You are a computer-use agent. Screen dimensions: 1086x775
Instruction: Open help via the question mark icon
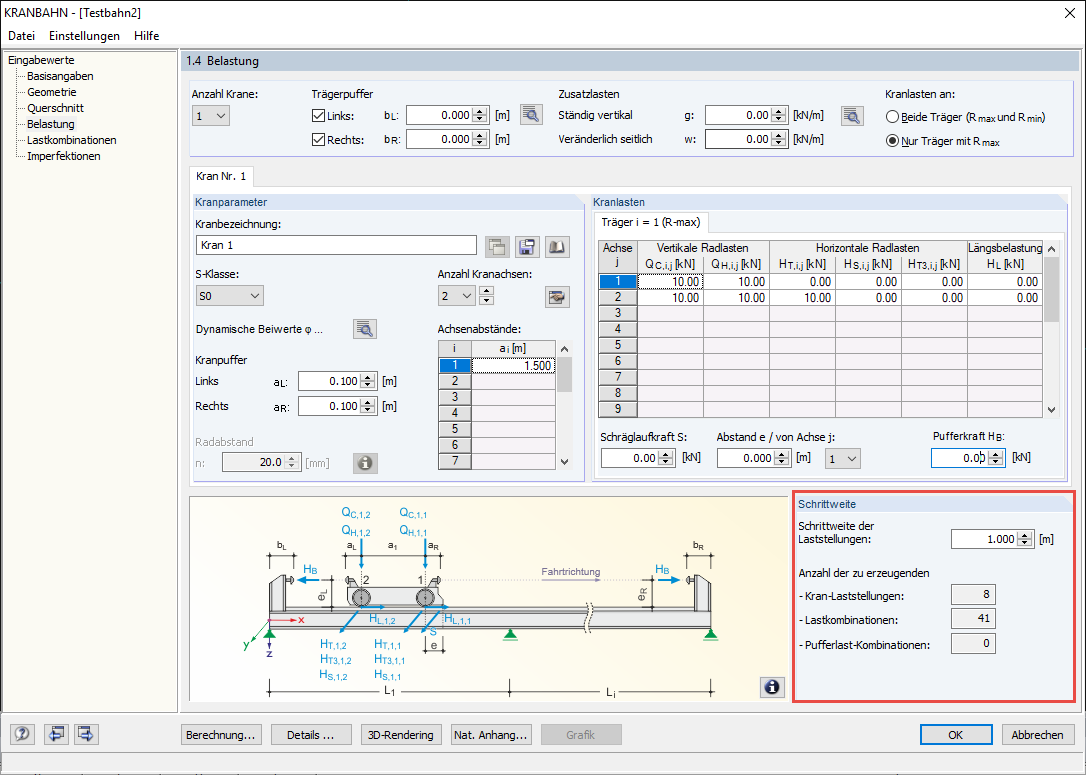(21, 733)
